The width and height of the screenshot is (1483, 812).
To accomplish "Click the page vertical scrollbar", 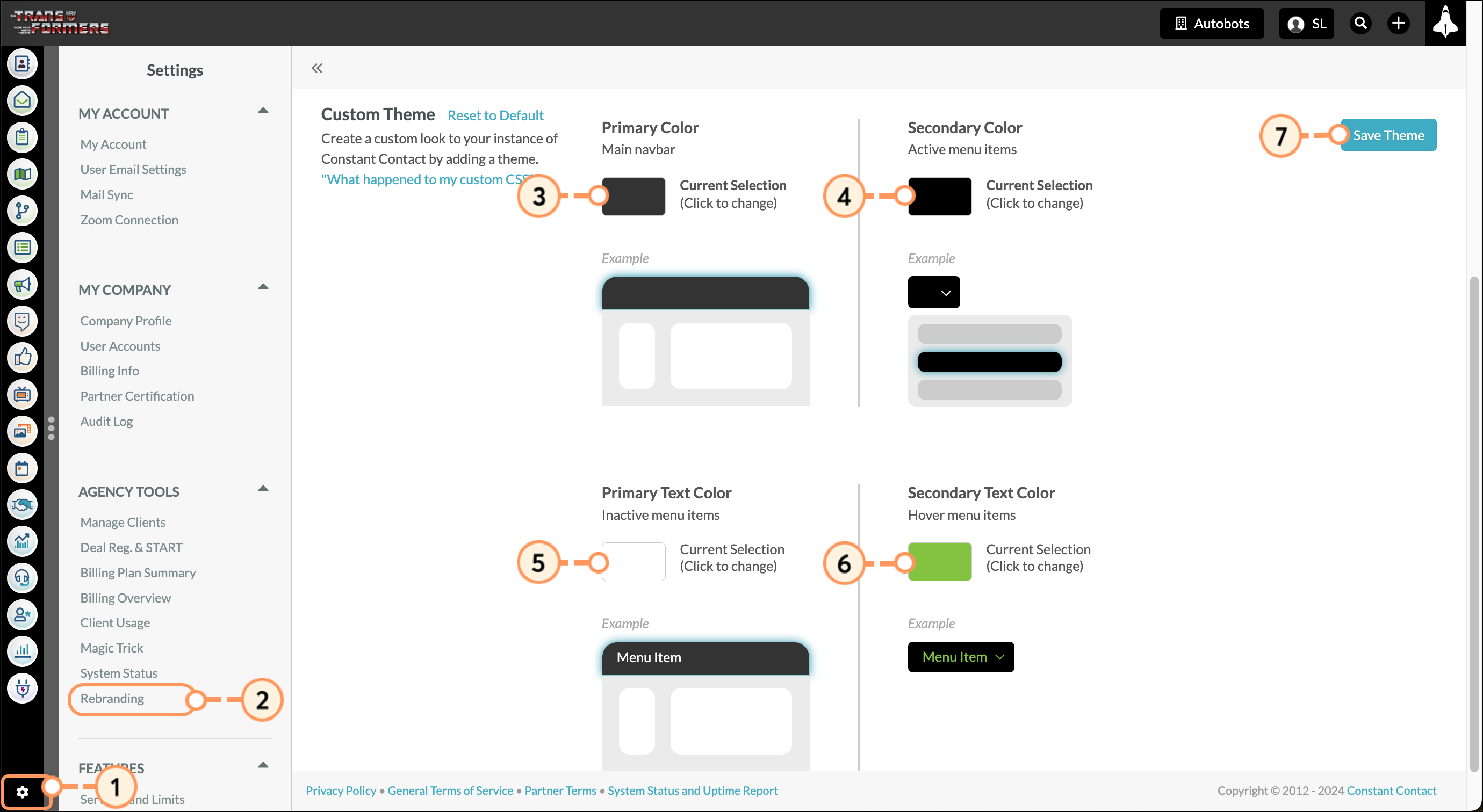I will pos(1474,524).
